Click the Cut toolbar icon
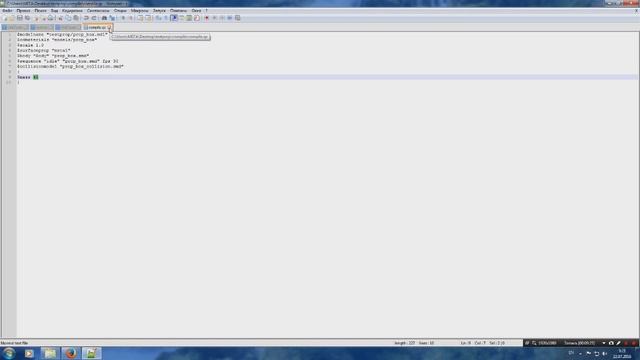Image resolution: width=640 pixels, height=360 pixels. 60,18
